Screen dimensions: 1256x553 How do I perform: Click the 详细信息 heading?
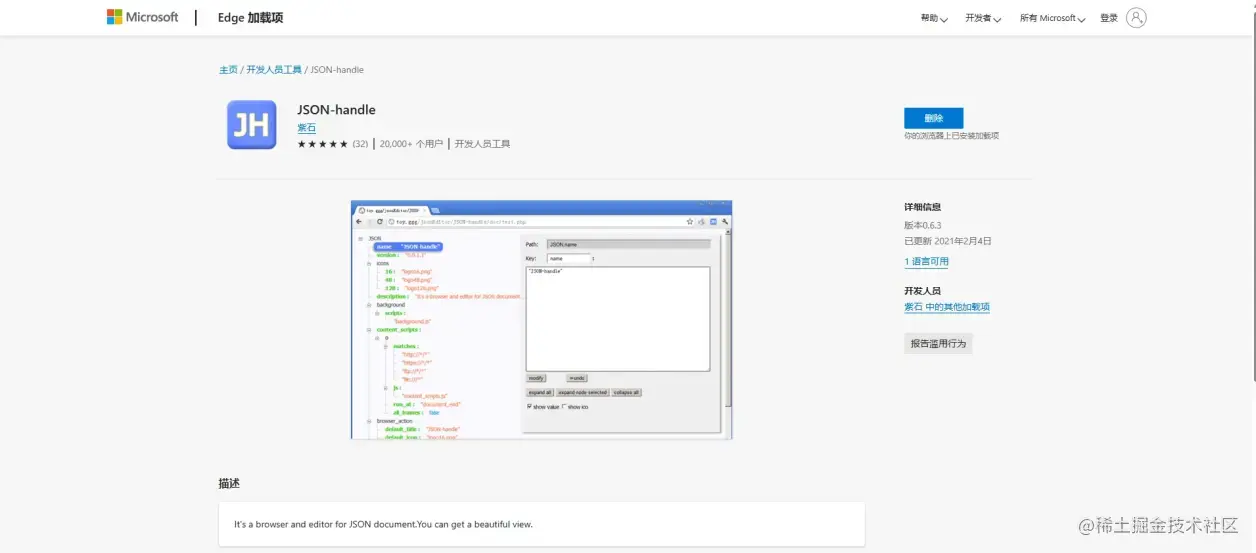[922, 207]
